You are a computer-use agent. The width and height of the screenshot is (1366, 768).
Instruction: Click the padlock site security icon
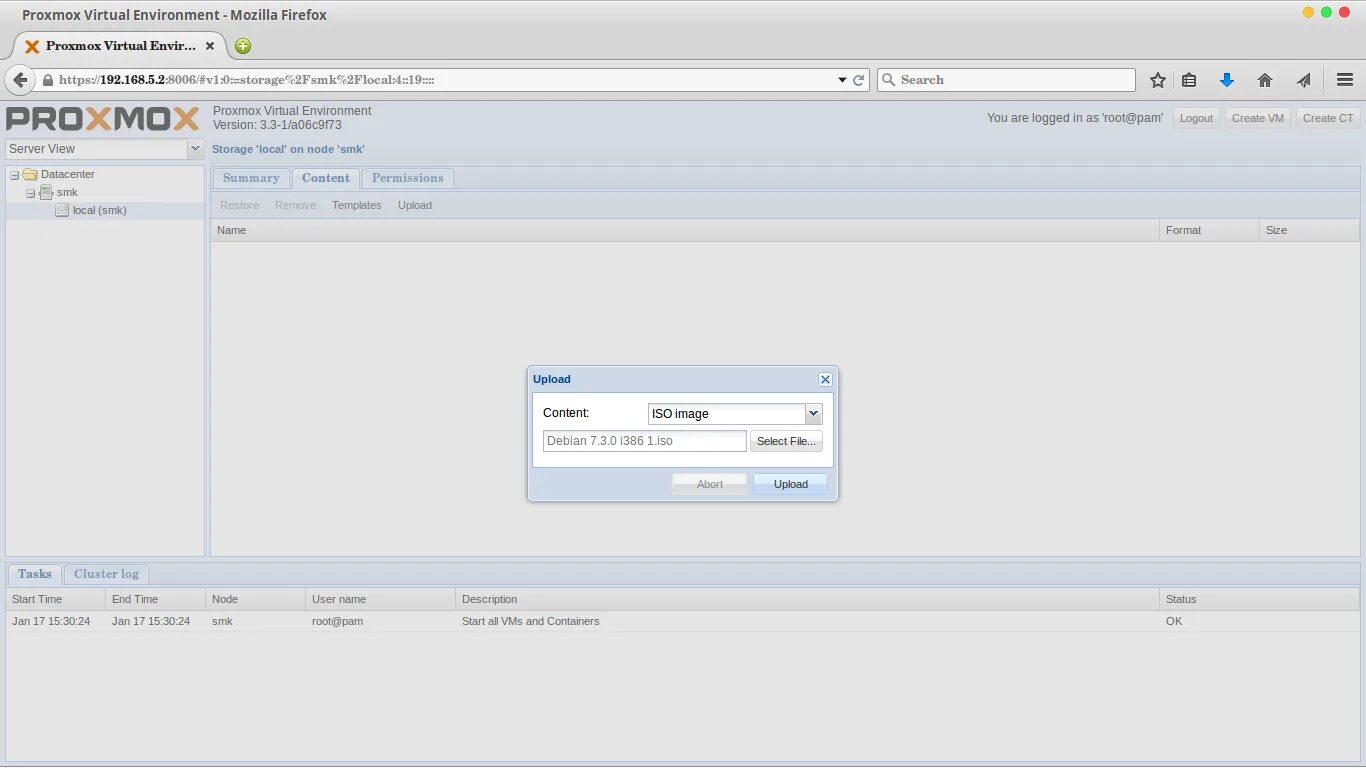[x=47, y=80]
